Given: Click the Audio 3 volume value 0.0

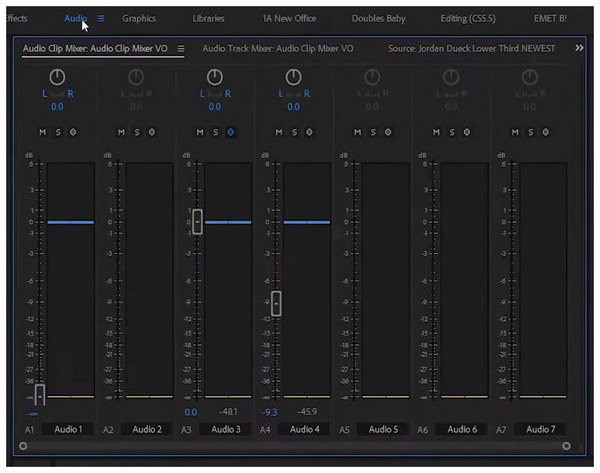Looking at the screenshot, I should [x=191, y=412].
